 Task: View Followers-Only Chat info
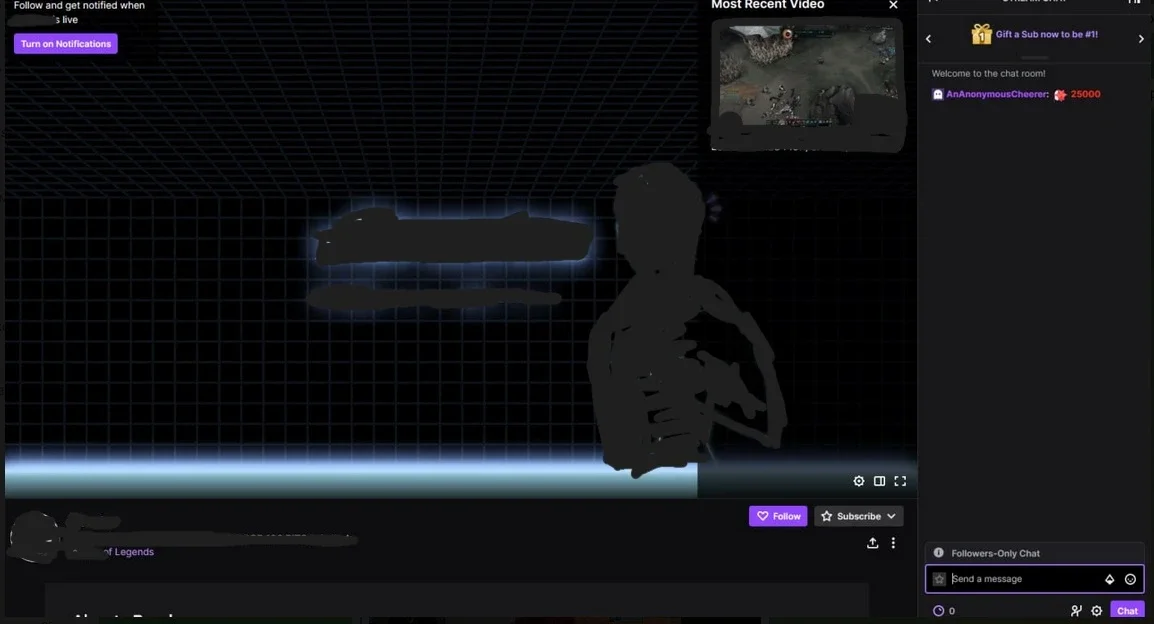(x=938, y=553)
